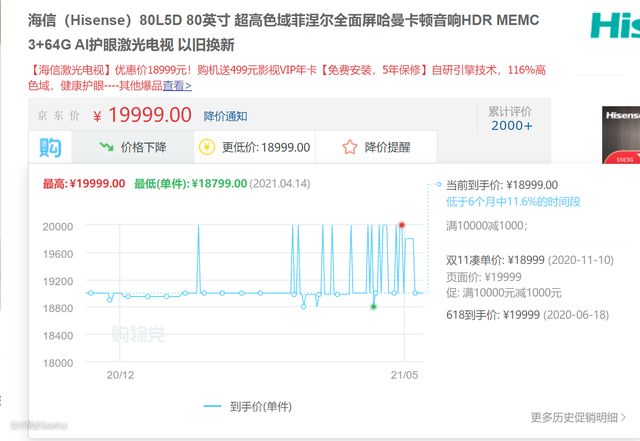The height and width of the screenshot is (441, 640).
Task: Click the yellow yen coin icon
Action: (x=207, y=147)
